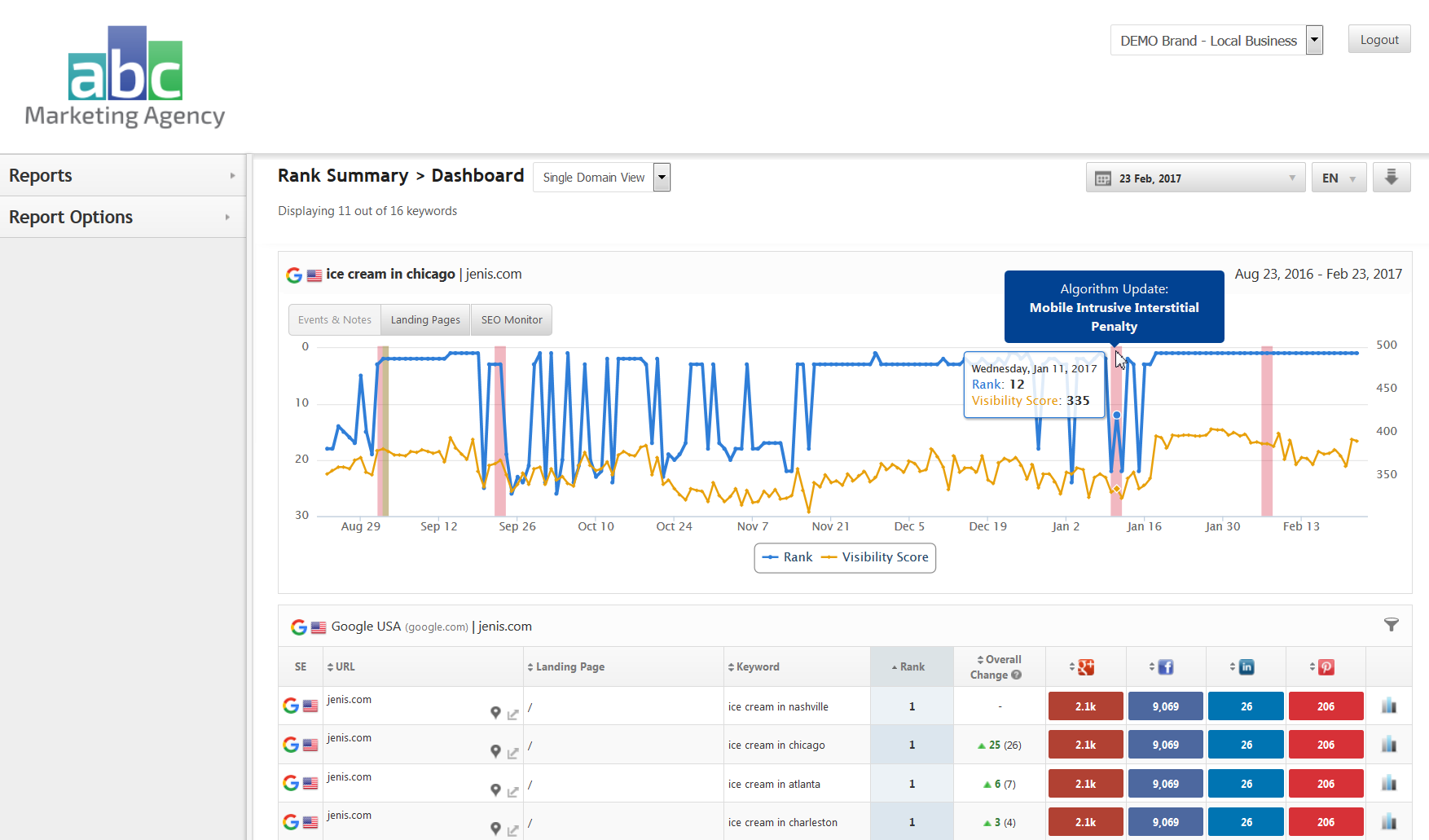The image size is (1429, 840).
Task: Toggle the Rank series in chart legend
Action: pyautogui.click(x=788, y=557)
